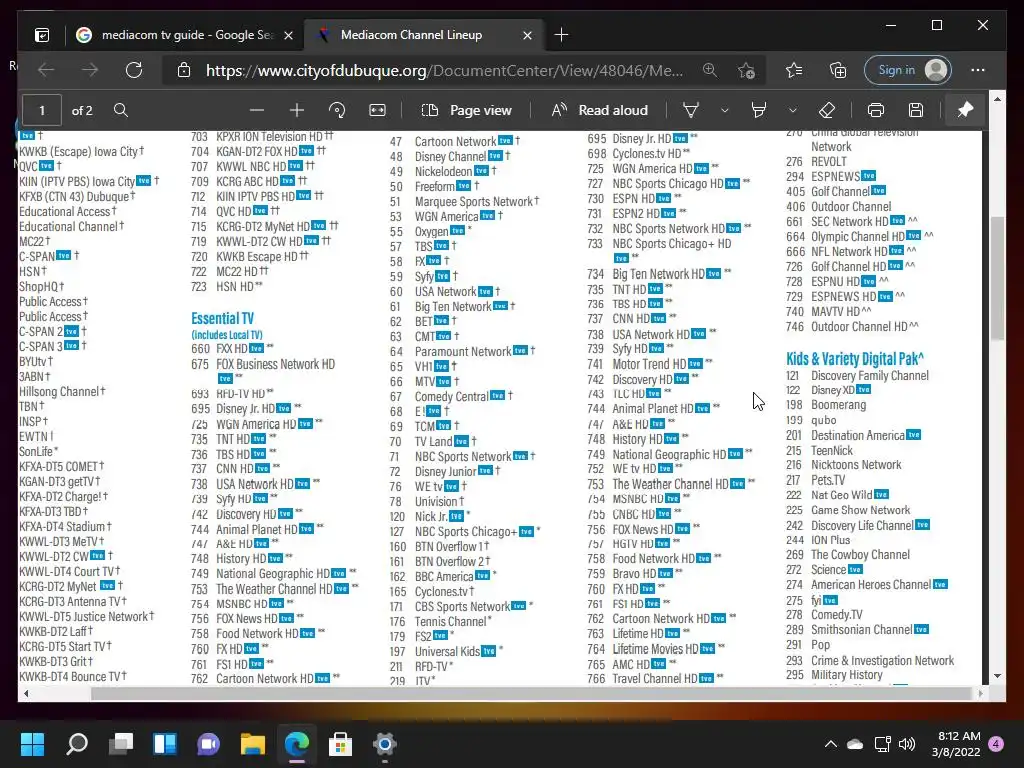This screenshot has height=768, width=1024.
Task: Open Windows taskbar Search
Action: pyautogui.click(x=77, y=744)
